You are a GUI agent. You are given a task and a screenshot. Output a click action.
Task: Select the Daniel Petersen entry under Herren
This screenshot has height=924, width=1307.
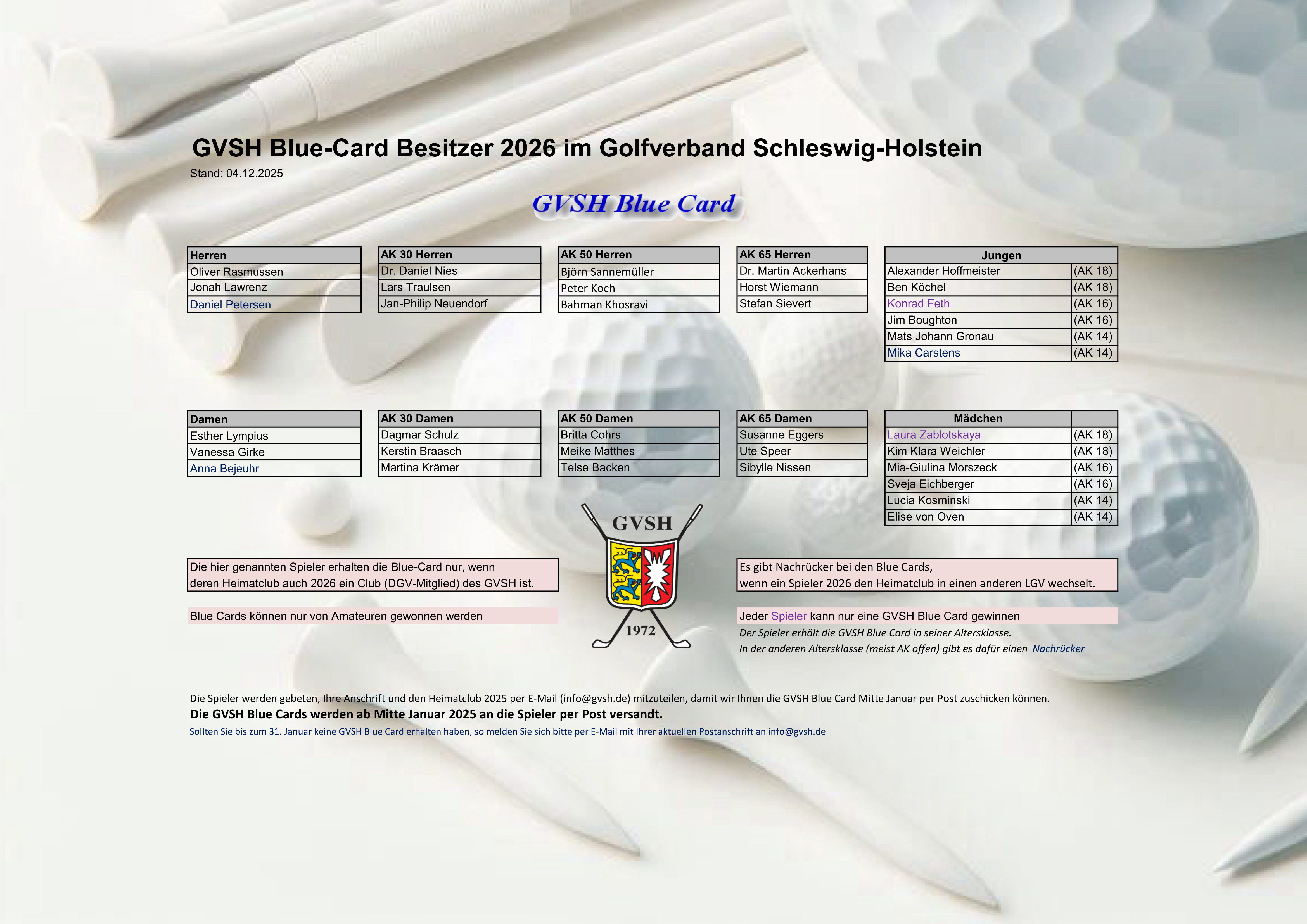coord(231,305)
